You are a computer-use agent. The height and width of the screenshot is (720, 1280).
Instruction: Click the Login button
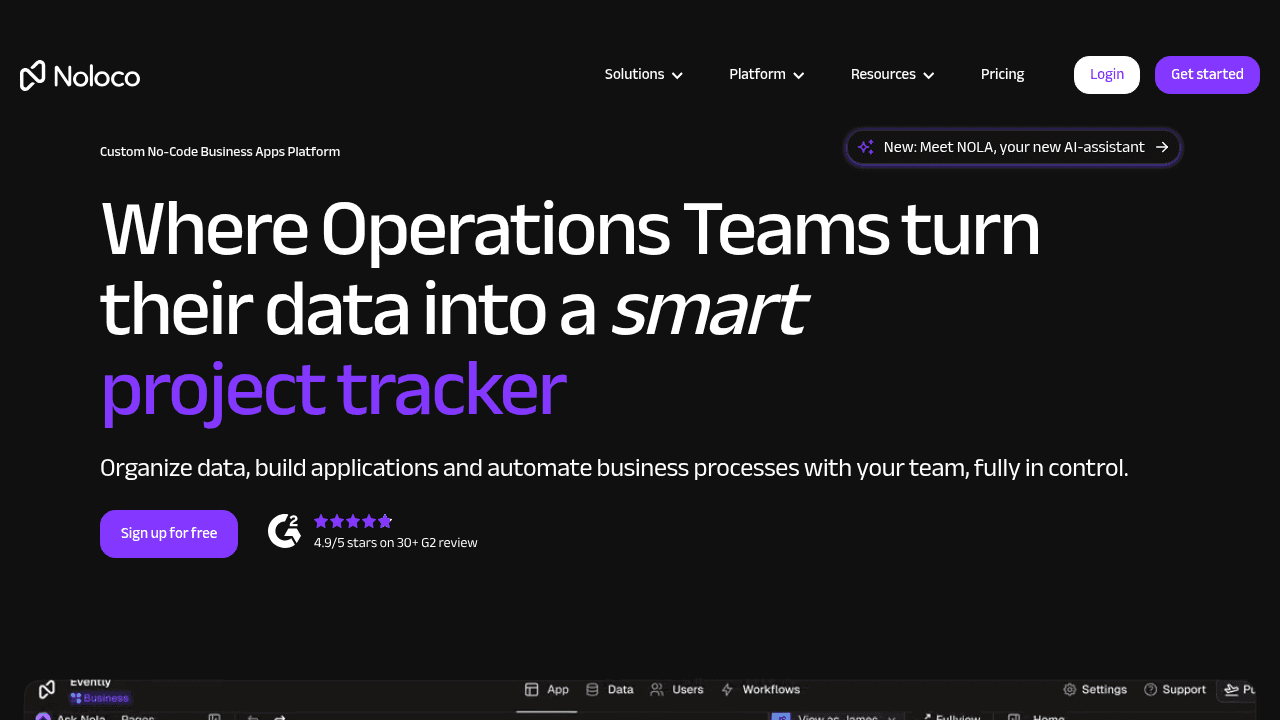tap(1106, 75)
